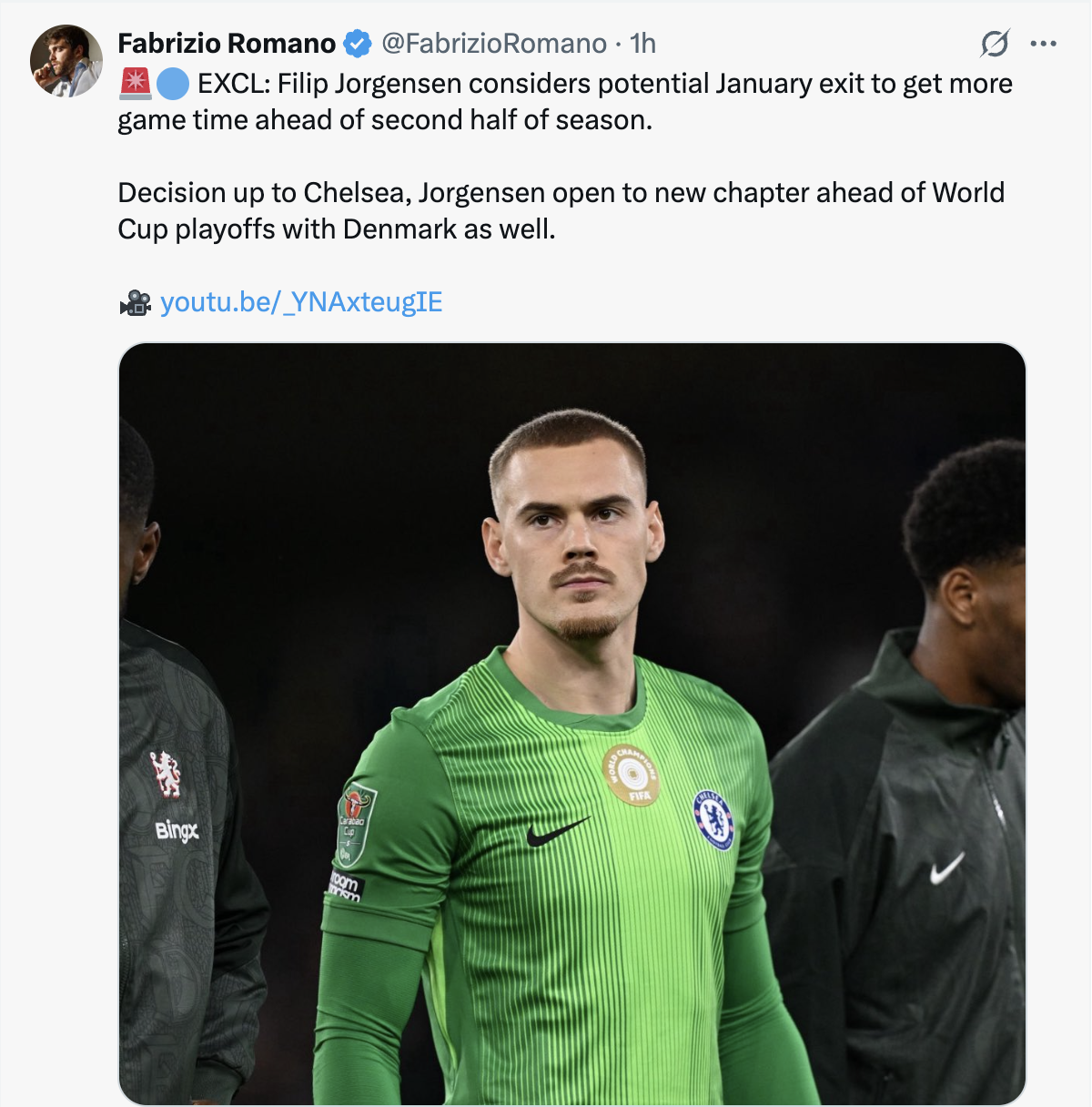1092x1107 pixels.
Task: Click the Chelsea crest on the green jersey
Action: pyautogui.click(x=714, y=818)
